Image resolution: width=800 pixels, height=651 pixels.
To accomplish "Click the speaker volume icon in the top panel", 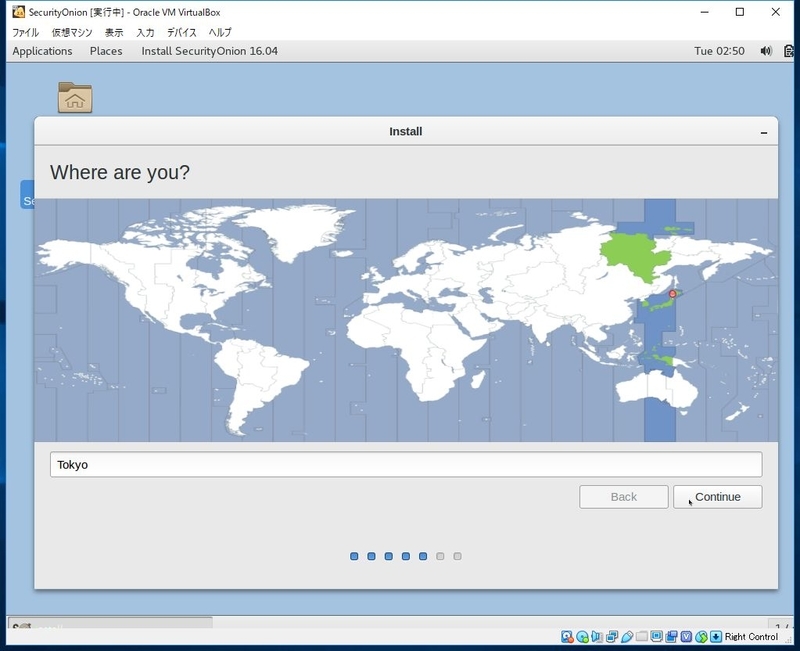I will pyautogui.click(x=766, y=51).
